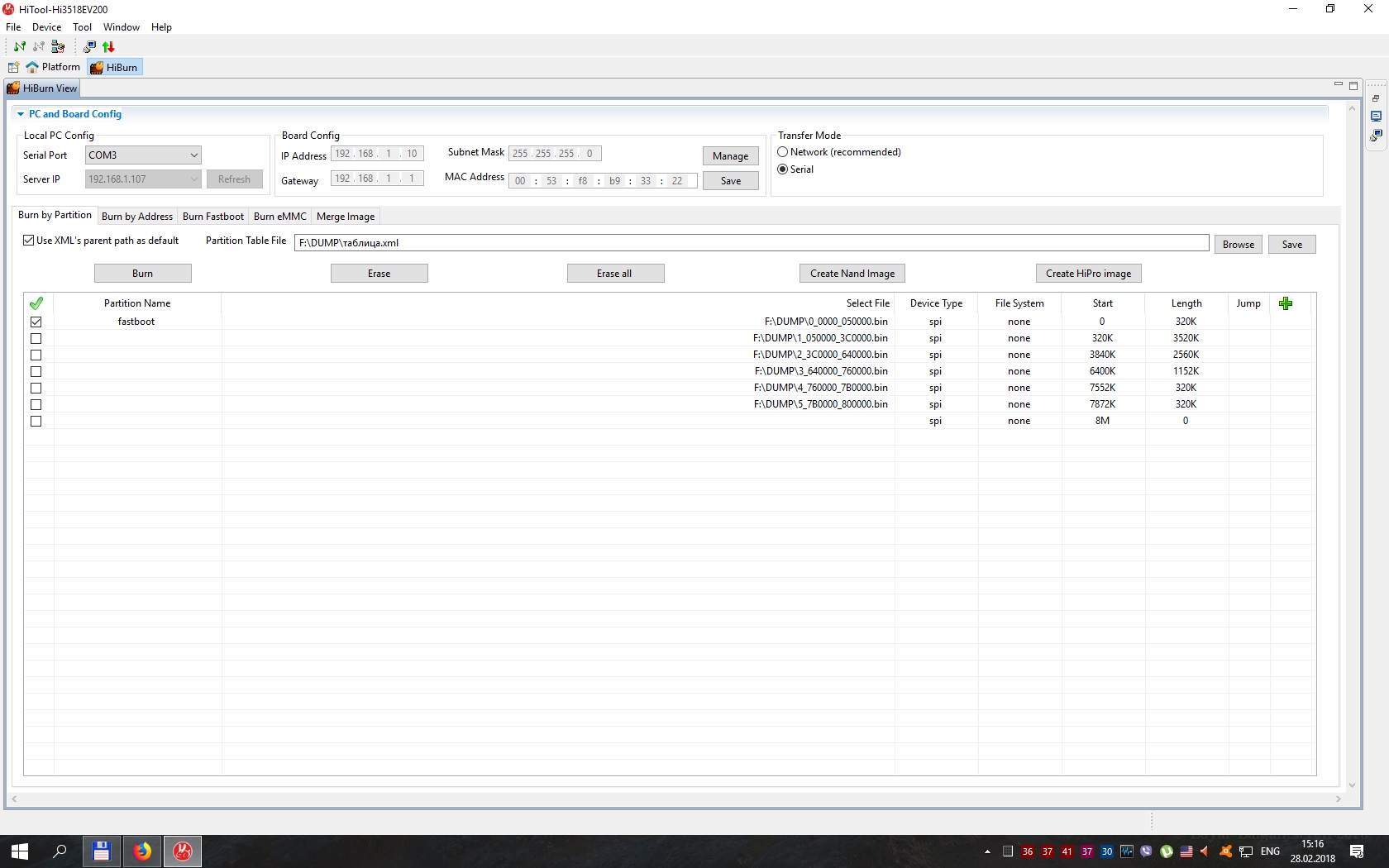Click the green check select-all header icon
Screen dimensions: 1389x868
[x=36, y=303]
